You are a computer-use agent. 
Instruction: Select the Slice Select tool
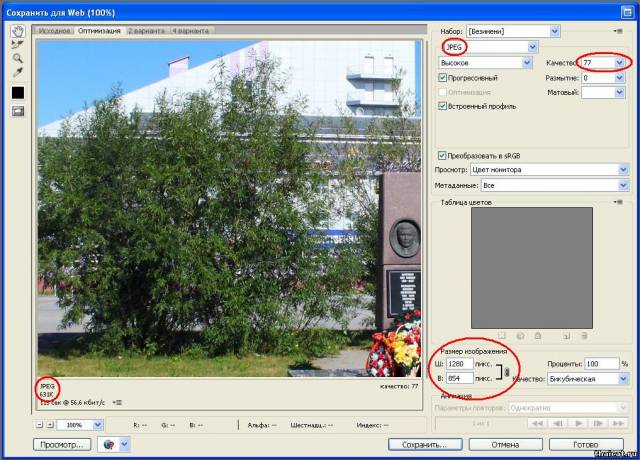tap(17, 45)
